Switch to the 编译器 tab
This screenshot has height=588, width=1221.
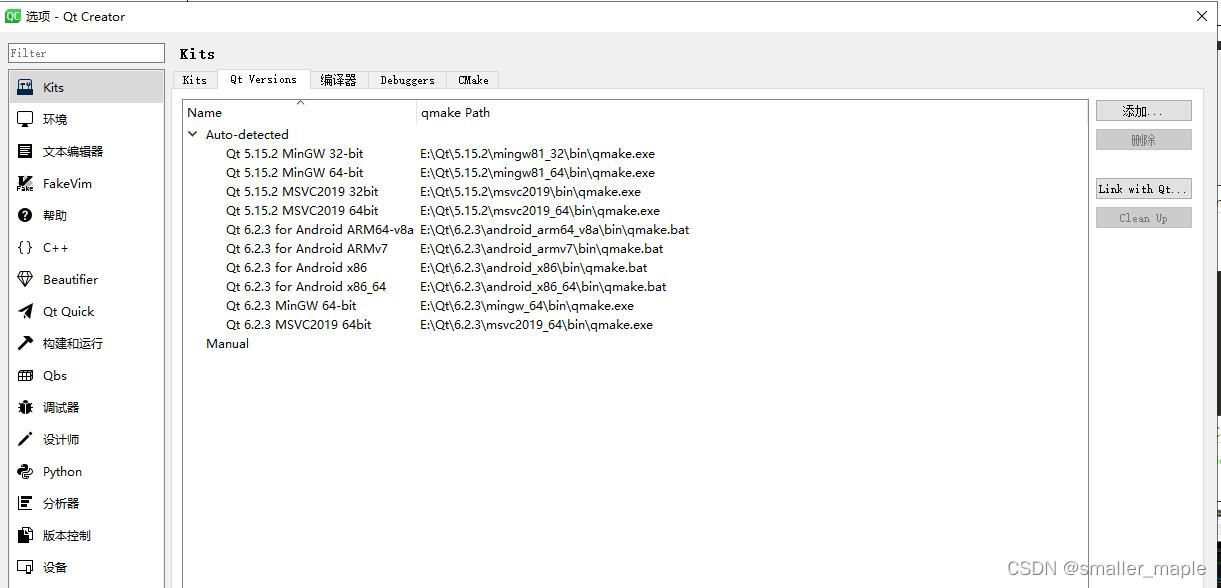click(338, 80)
